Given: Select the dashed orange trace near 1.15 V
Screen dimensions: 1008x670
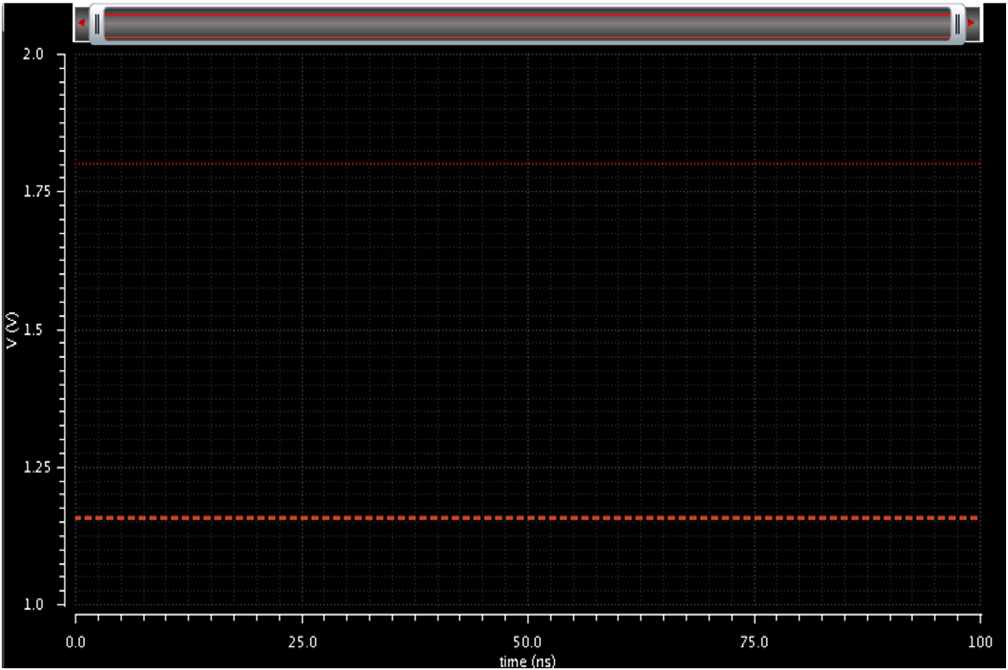Looking at the screenshot, I should tap(527, 518).
